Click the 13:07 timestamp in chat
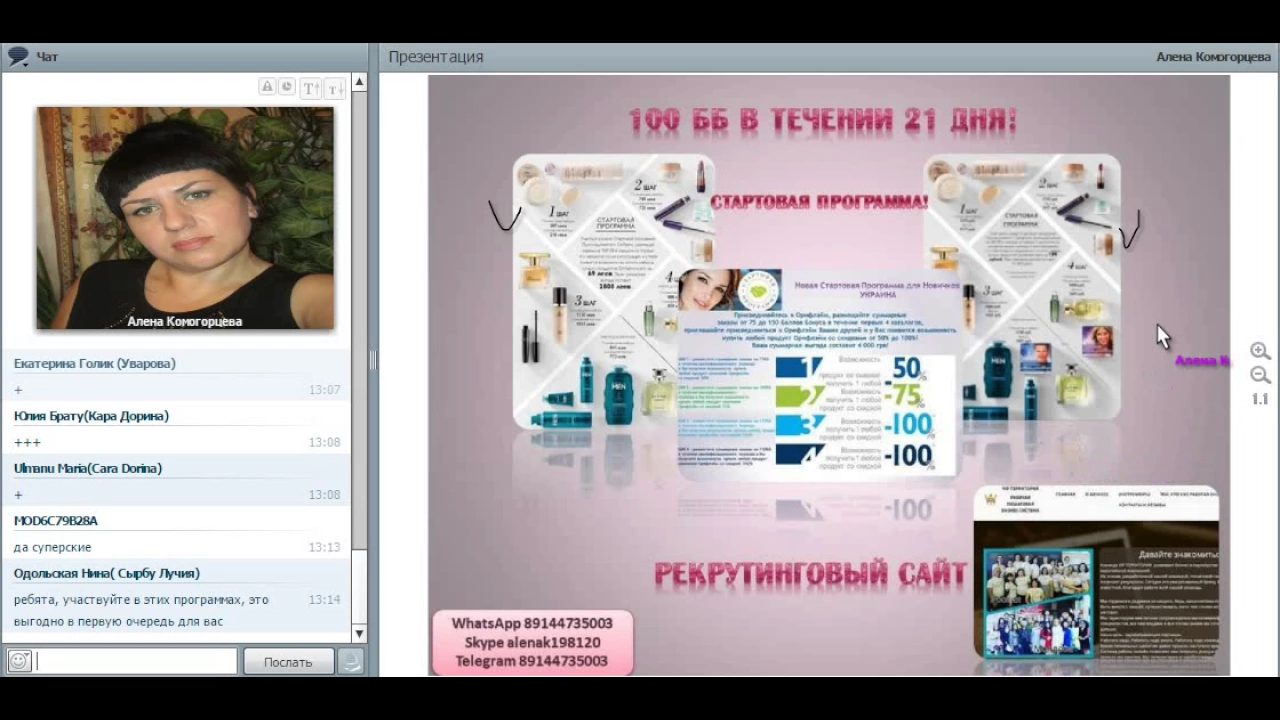This screenshot has width=1280, height=720. [324, 390]
